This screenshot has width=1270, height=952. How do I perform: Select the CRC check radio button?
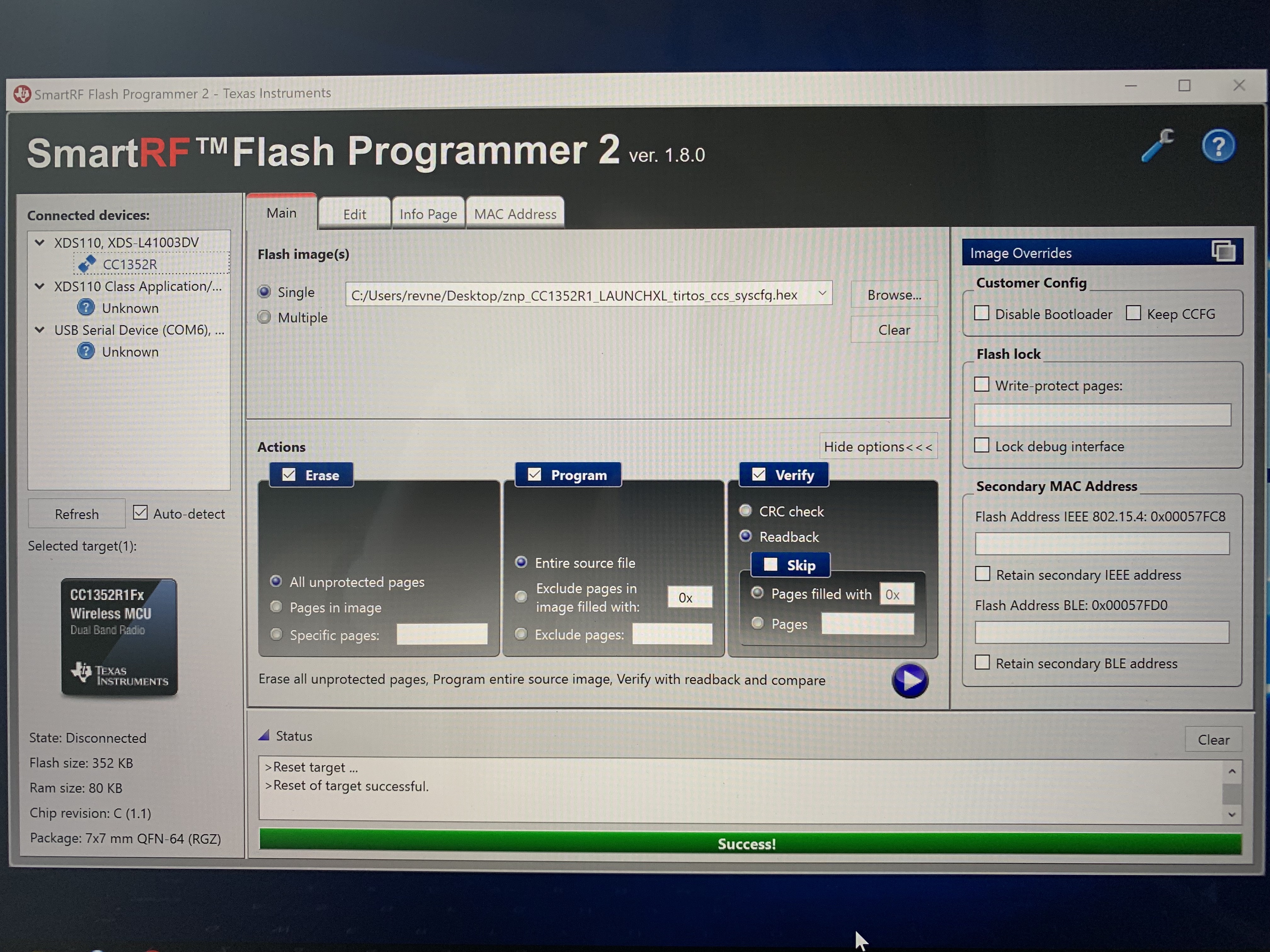[x=745, y=510]
